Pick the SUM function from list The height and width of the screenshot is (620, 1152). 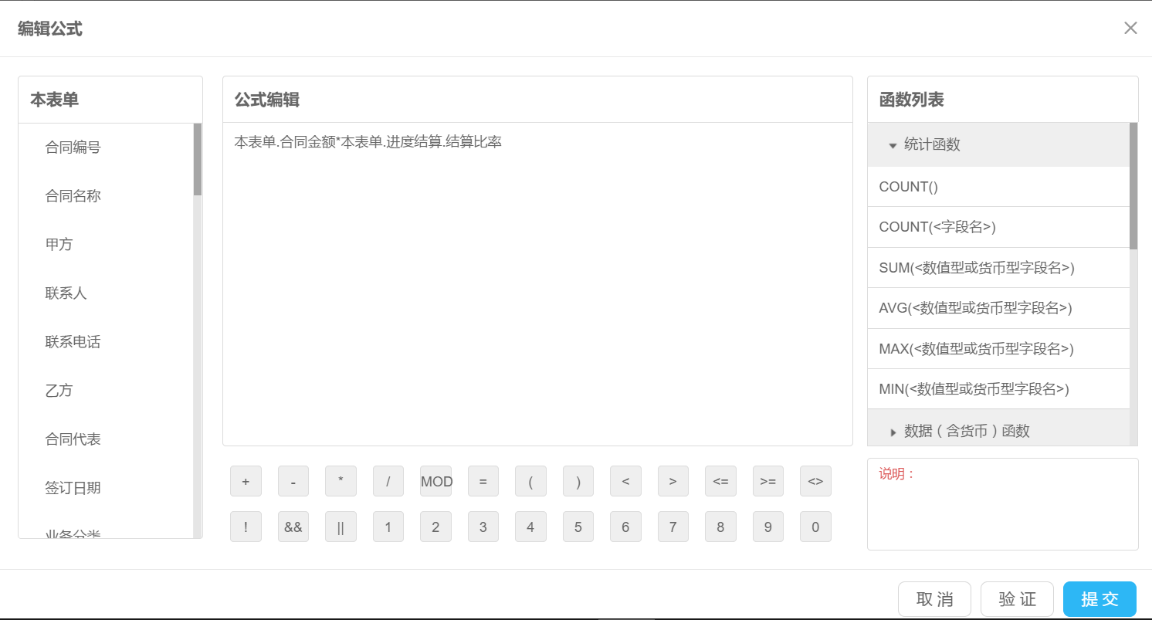pos(976,268)
